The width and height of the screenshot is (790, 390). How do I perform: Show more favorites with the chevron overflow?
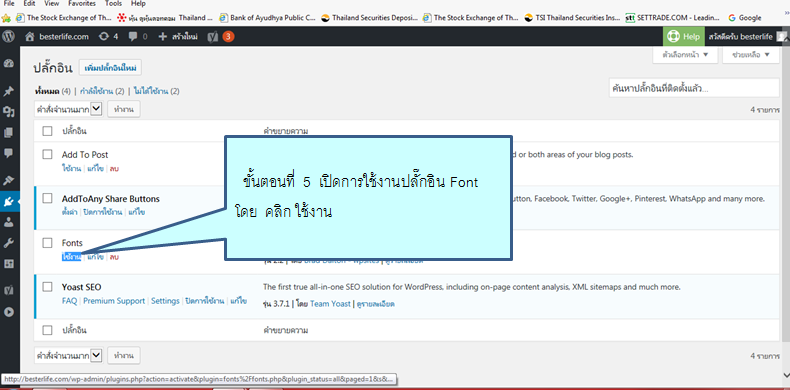(x=787, y=13)
